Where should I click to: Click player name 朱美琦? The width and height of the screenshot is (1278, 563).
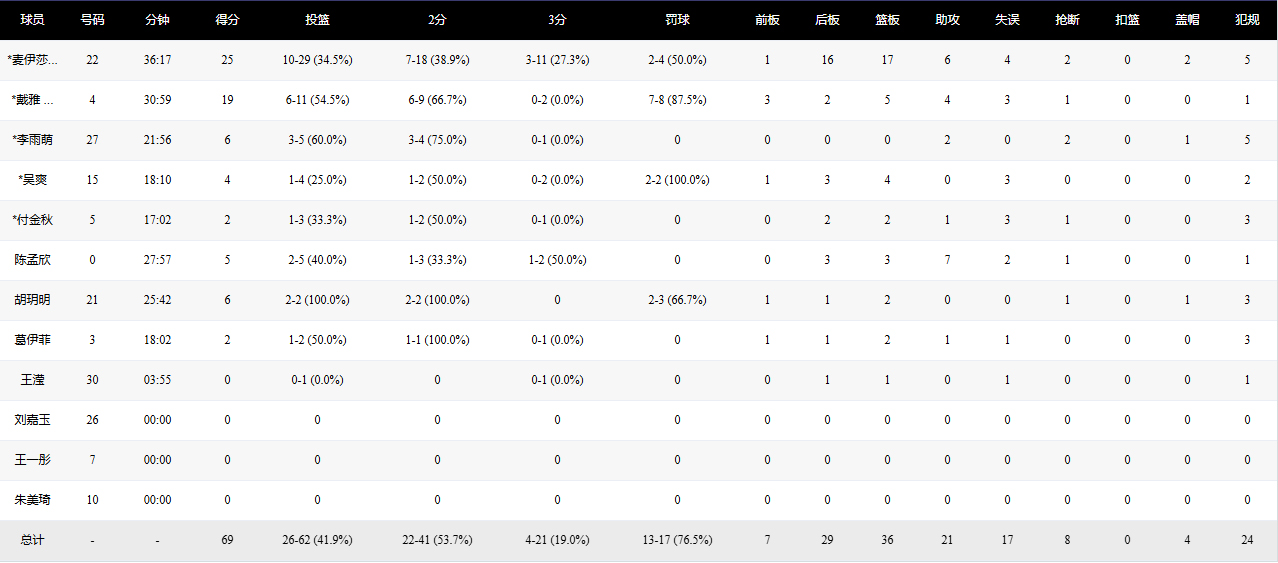pos(33,500)
